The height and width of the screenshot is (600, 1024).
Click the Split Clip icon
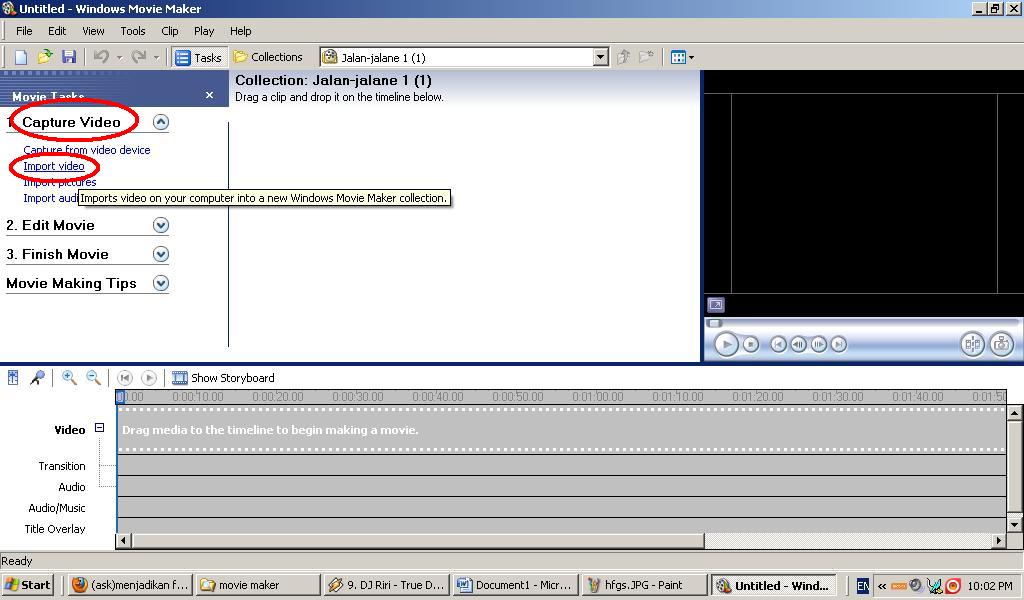(x=972, y=344)
